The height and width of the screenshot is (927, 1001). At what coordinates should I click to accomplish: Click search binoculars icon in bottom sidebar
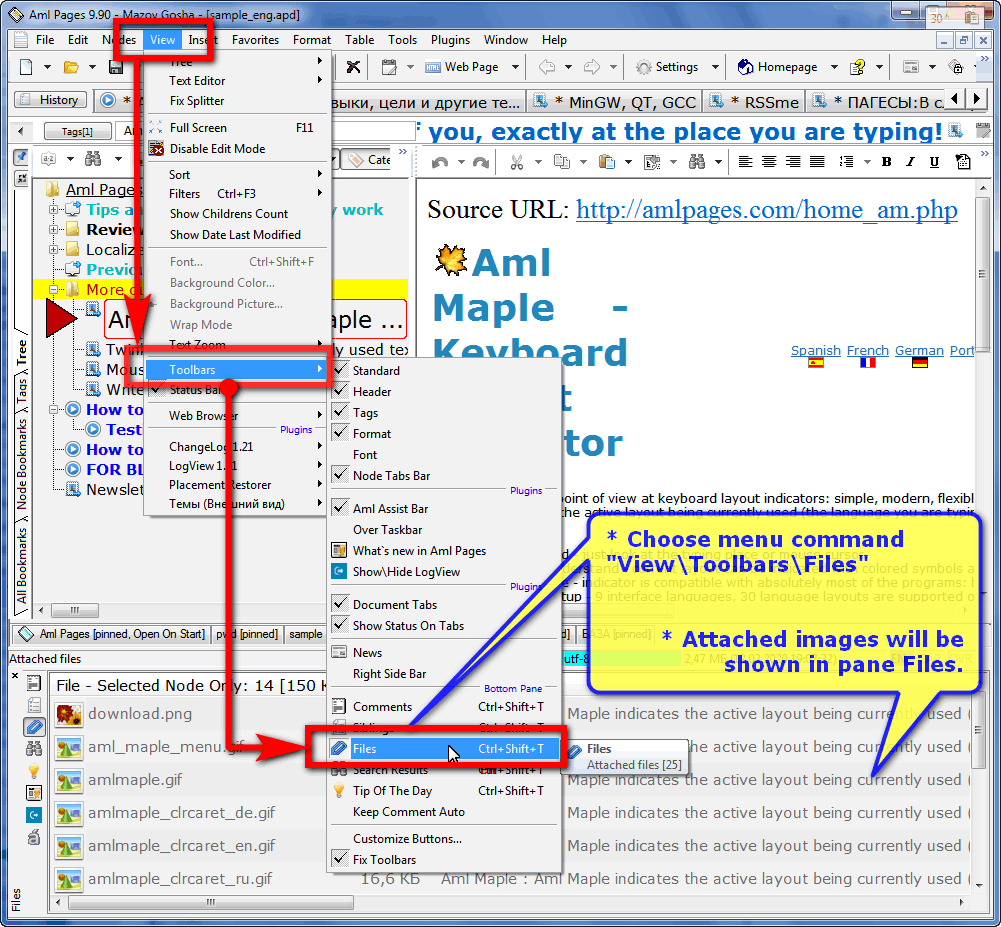pos(34,749)
